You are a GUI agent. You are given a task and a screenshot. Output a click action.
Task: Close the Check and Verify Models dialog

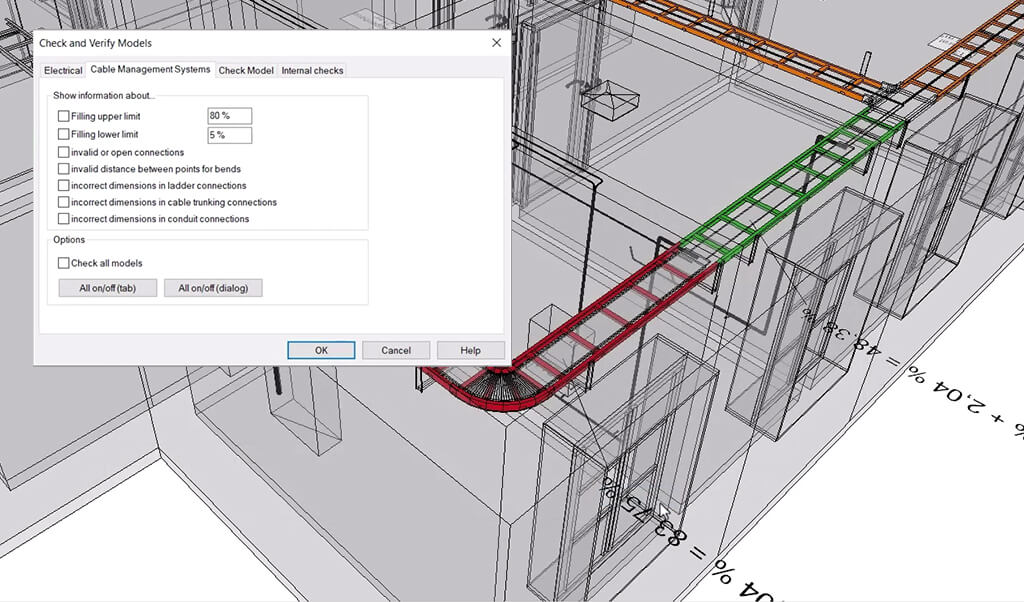point(496,43)
